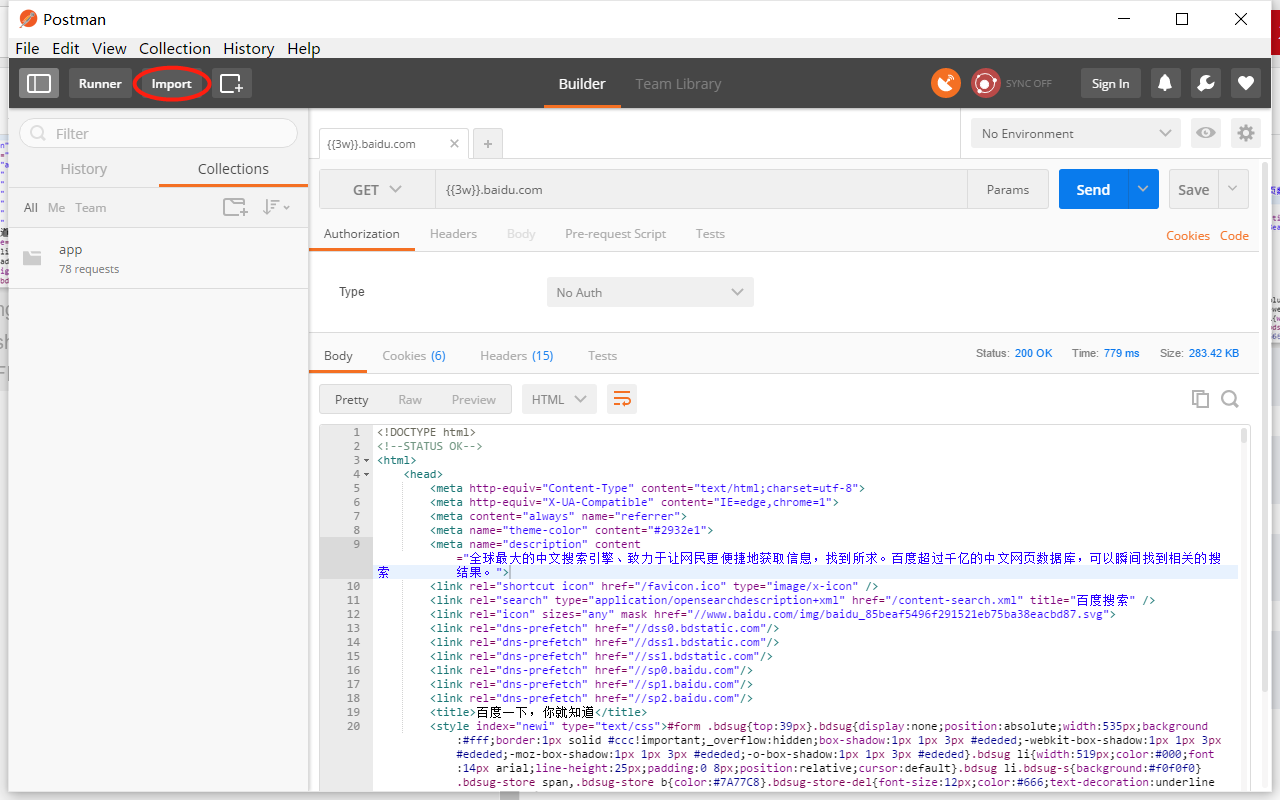Add a new request tab
Screen dimensions: 1280x800
(488, 144)
